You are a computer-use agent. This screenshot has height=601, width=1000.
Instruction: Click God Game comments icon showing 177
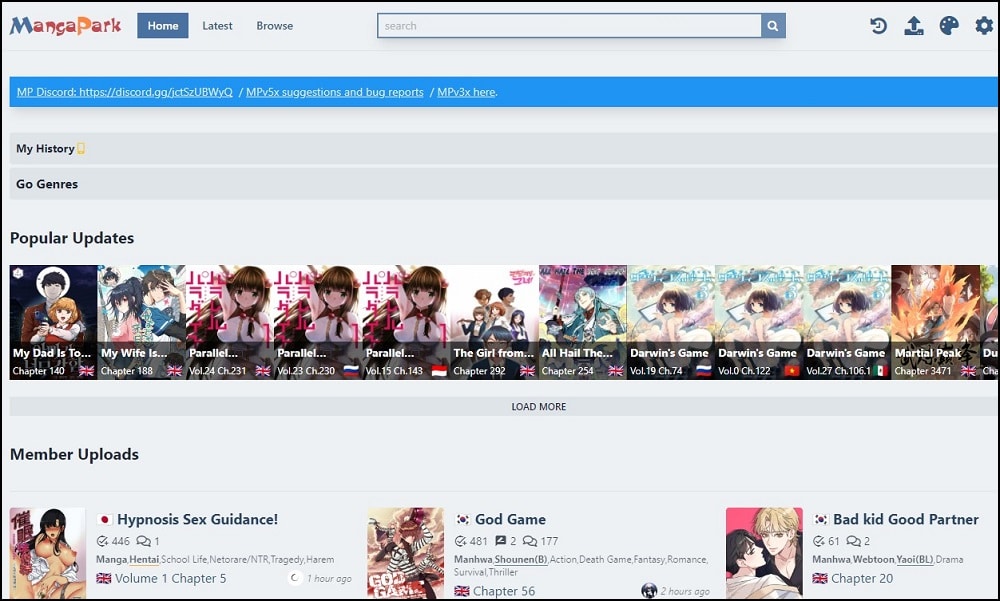click(x=529, y=541)
